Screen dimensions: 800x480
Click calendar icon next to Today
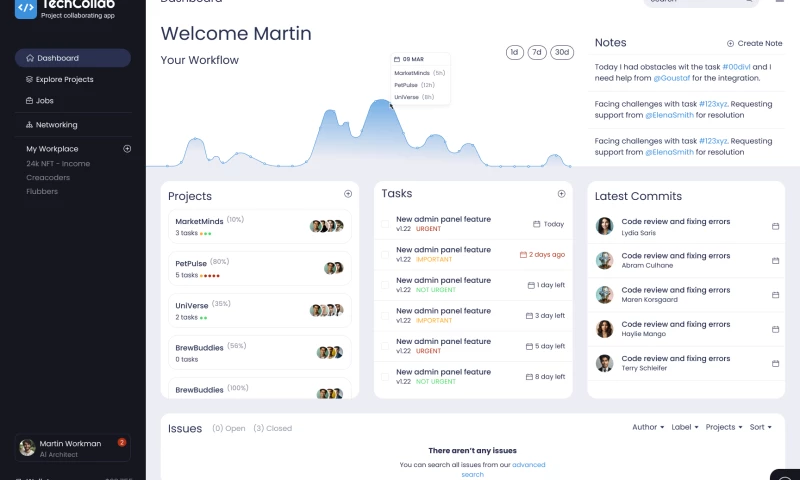[x=536, y=224]
